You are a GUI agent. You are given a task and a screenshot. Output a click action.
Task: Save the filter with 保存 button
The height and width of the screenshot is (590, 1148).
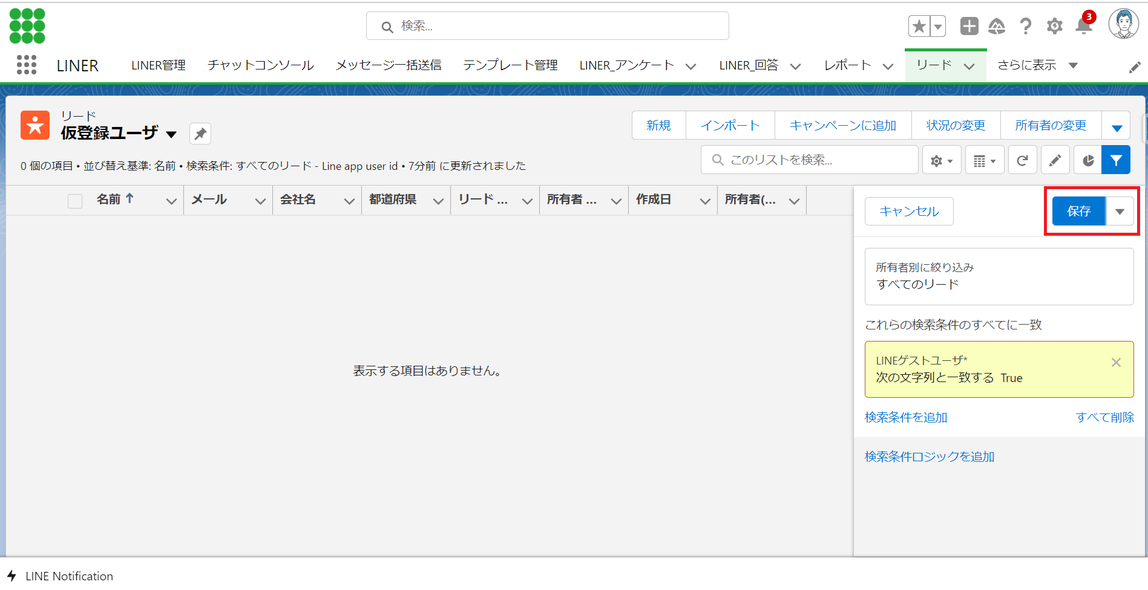pyautogui.click(x=1079, y=212)
